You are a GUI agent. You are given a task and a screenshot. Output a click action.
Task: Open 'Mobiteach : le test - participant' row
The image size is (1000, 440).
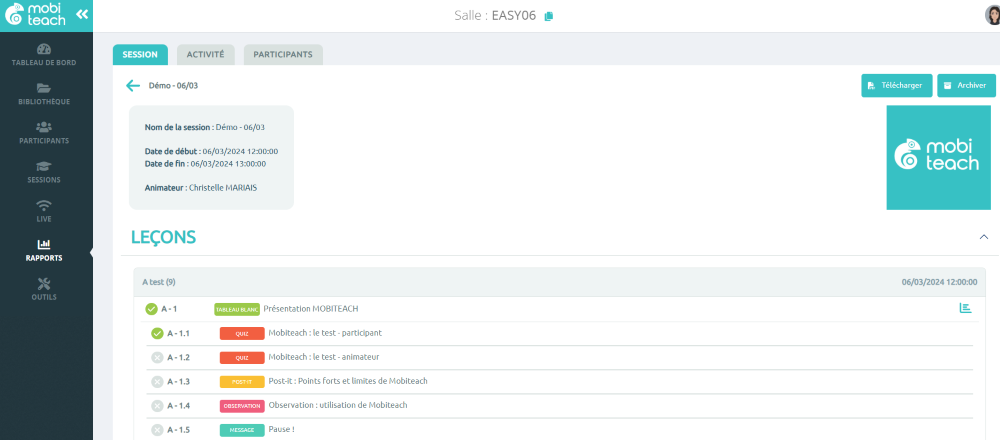coord(559,334)
